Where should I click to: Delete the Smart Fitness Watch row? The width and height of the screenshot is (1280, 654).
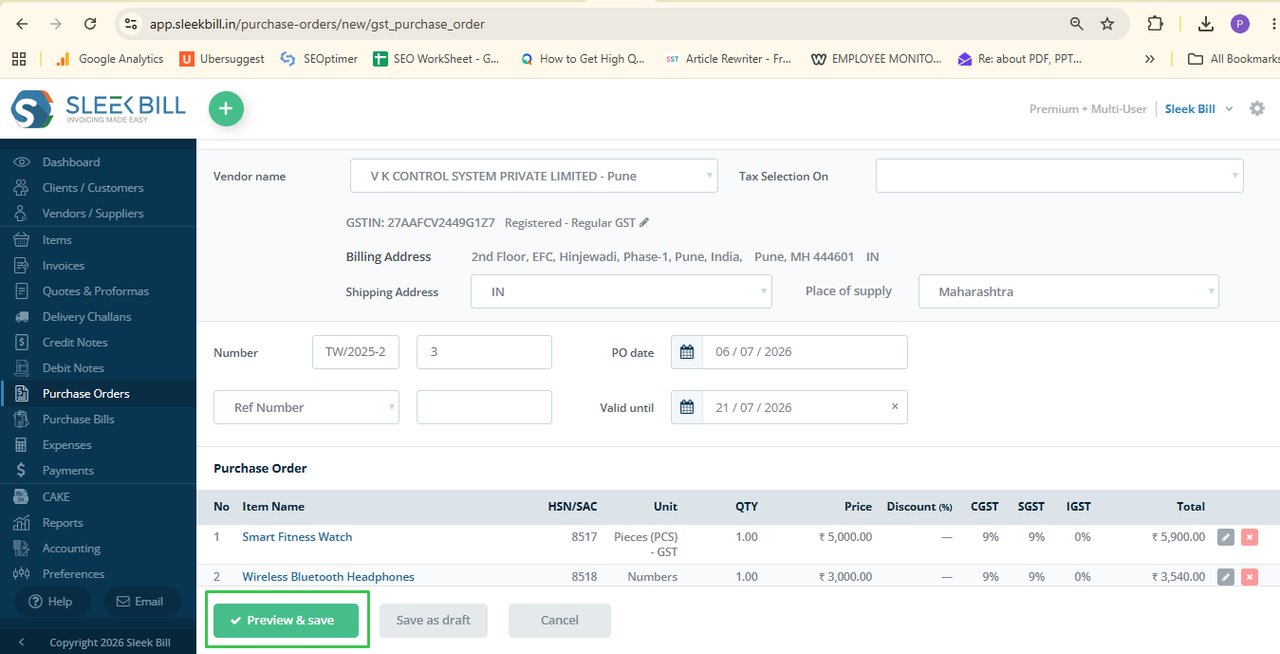click(x=1249, y=537)
